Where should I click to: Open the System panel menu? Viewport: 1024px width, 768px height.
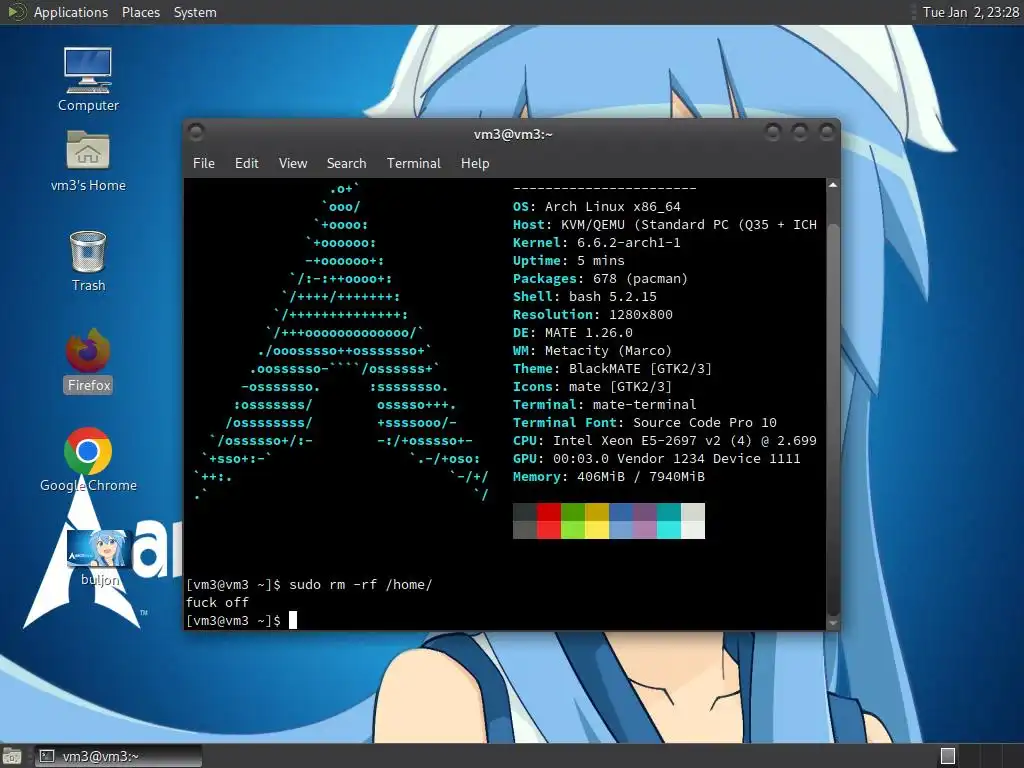click(195, 12)
